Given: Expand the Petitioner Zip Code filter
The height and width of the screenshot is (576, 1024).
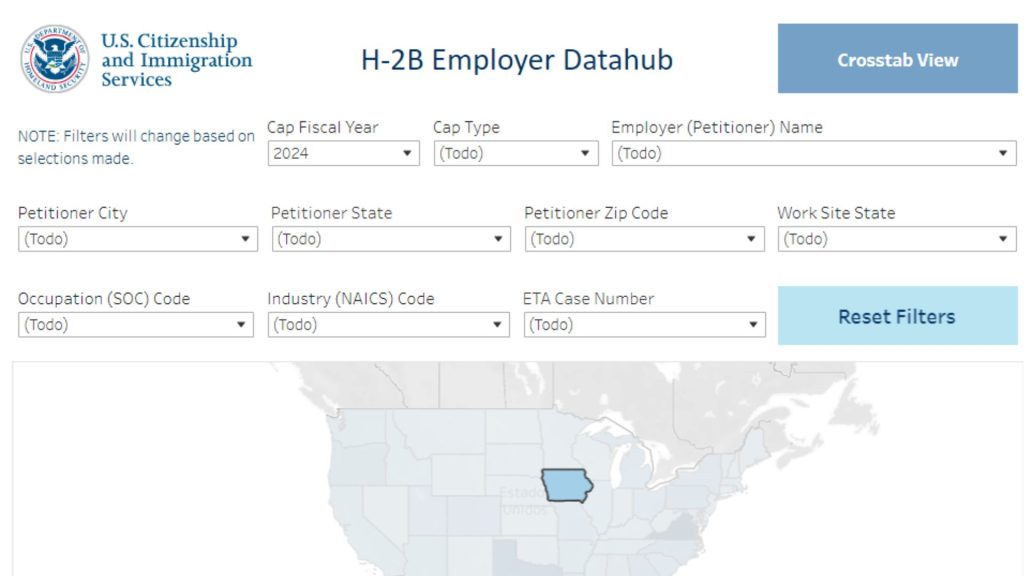Looking at the screenshot, I should point(643,239).
